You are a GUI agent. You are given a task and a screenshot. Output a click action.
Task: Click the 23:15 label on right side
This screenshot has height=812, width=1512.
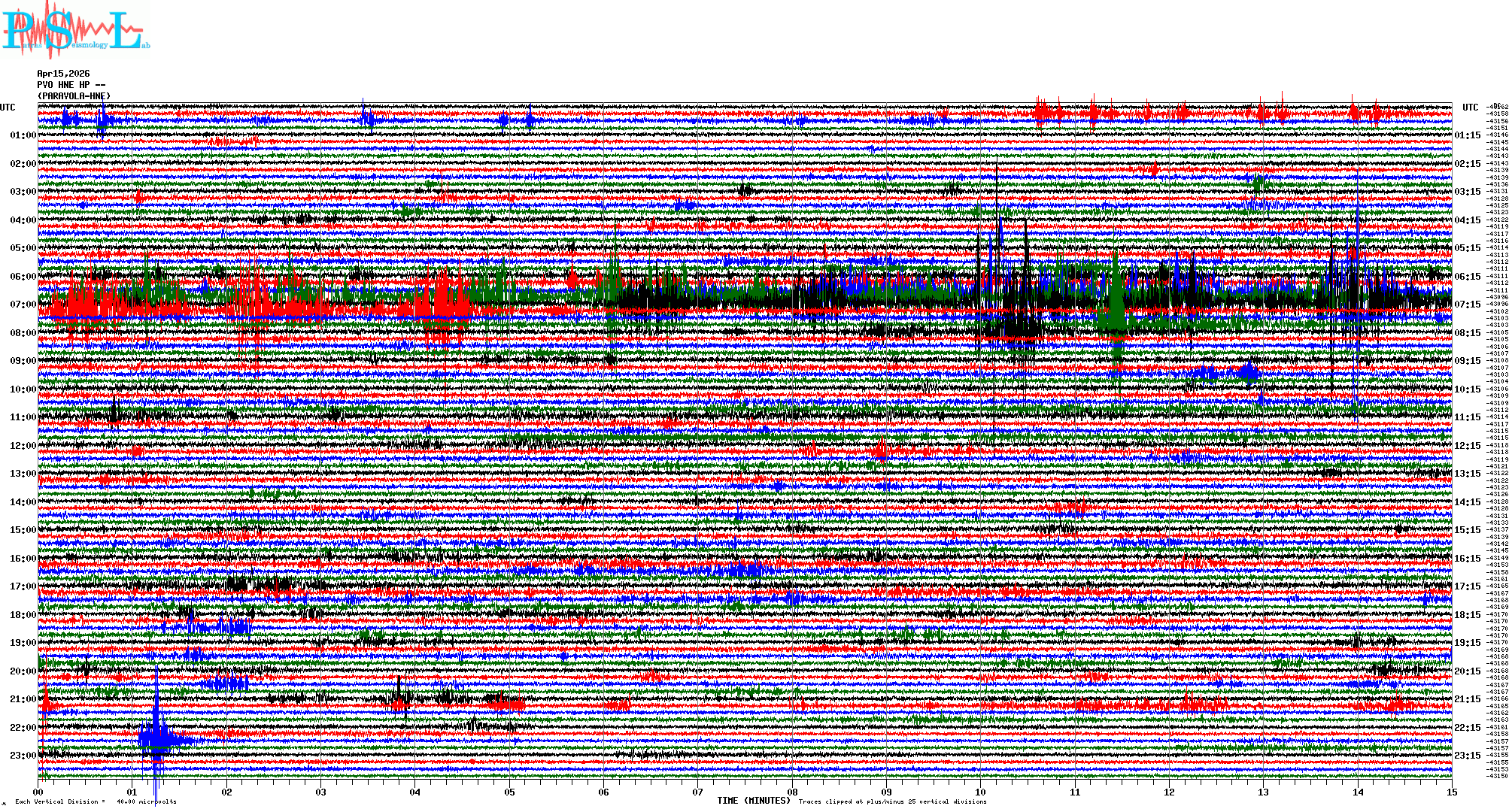1467,756
